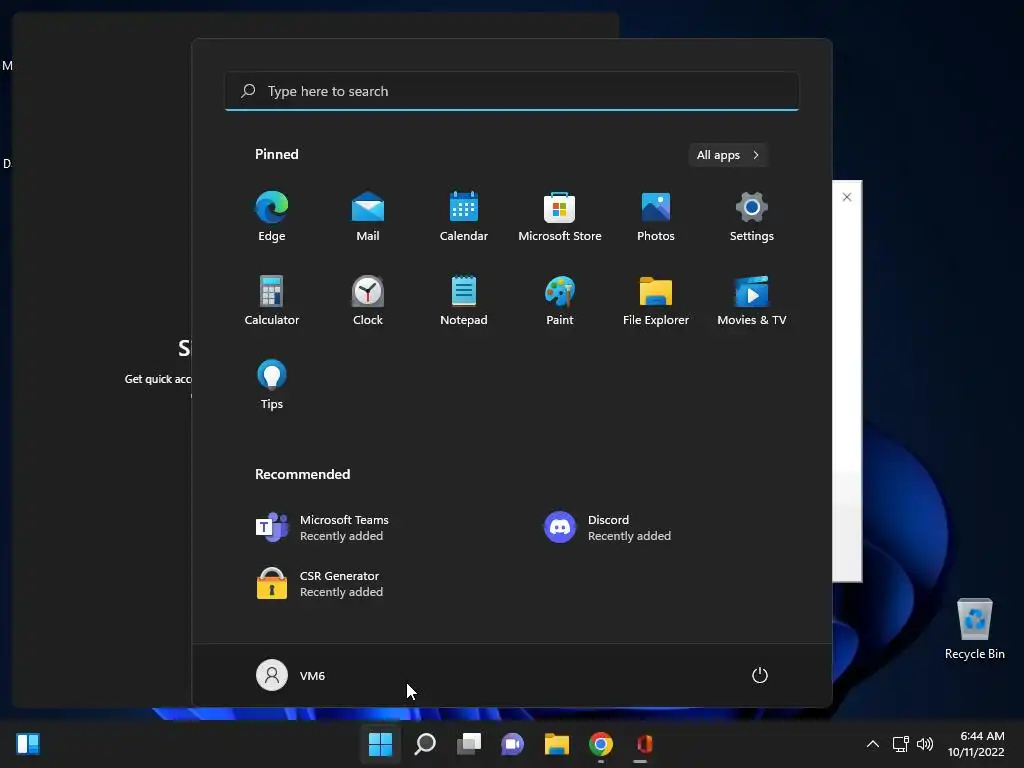Click the Start button on taskbar
This screenshot has height=768, width=1024.
coord(380,743)
